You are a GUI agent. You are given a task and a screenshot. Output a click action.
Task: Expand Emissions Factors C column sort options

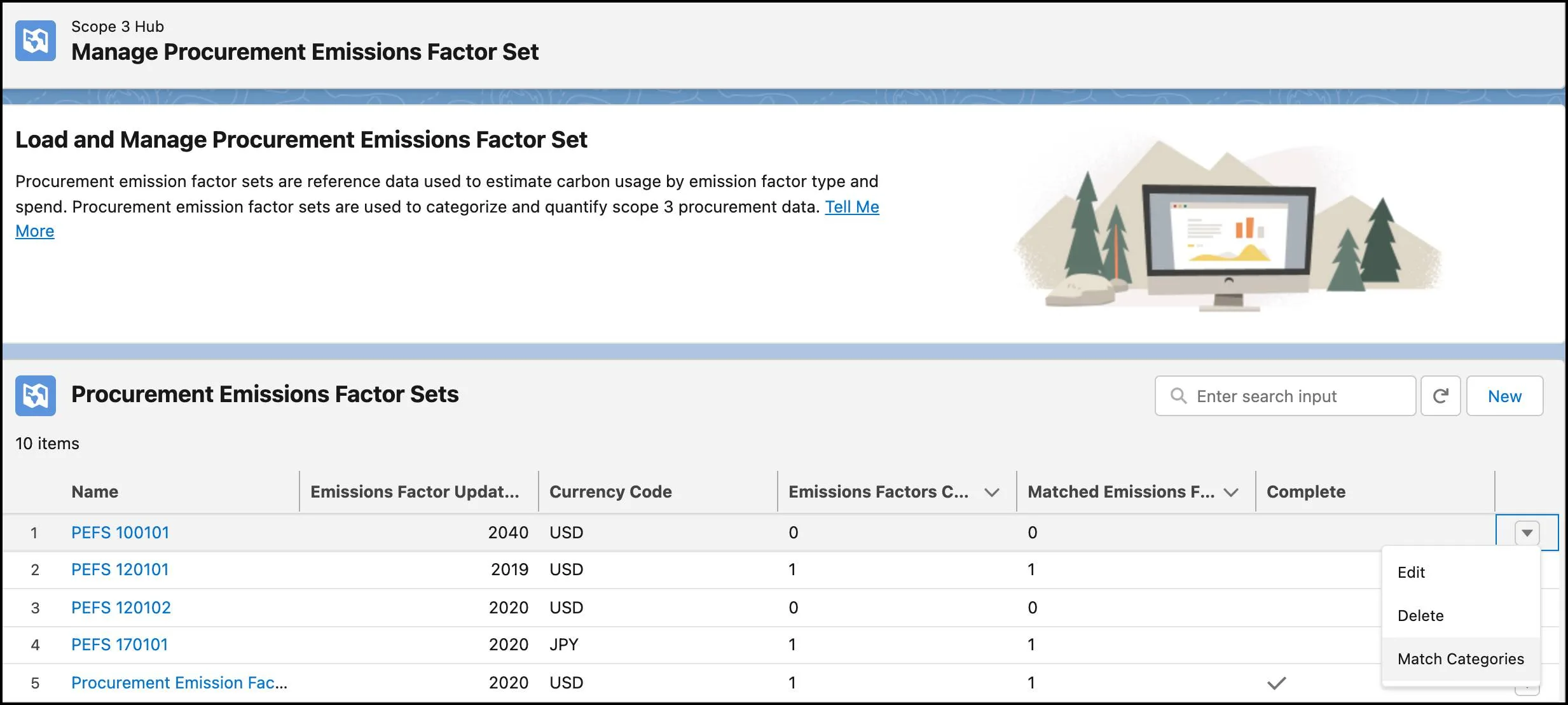coord(992,491)
